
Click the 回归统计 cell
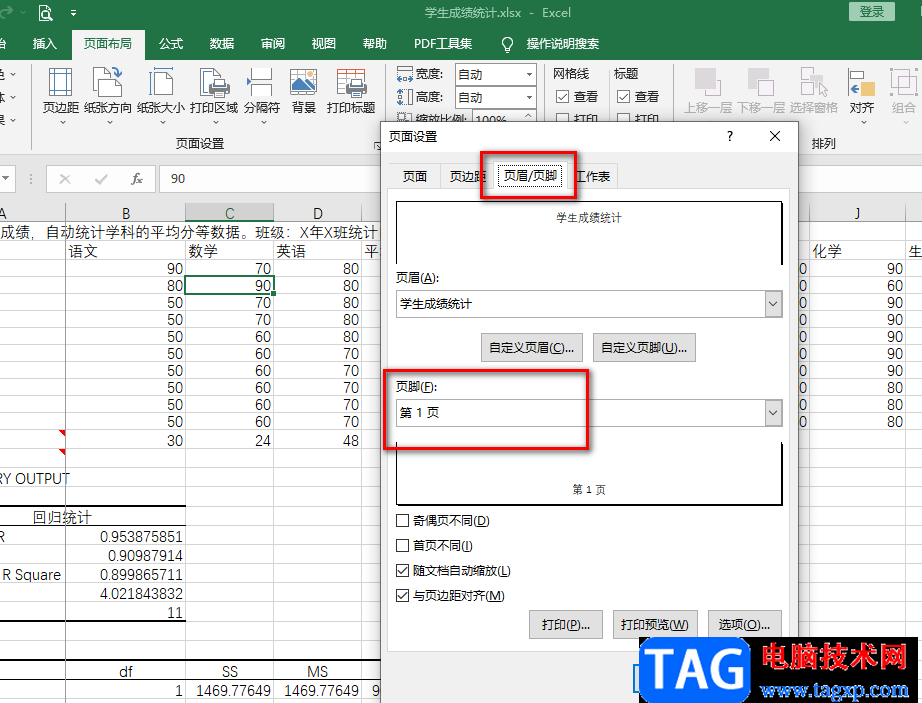pyautogui.click(x=62, y=517)
